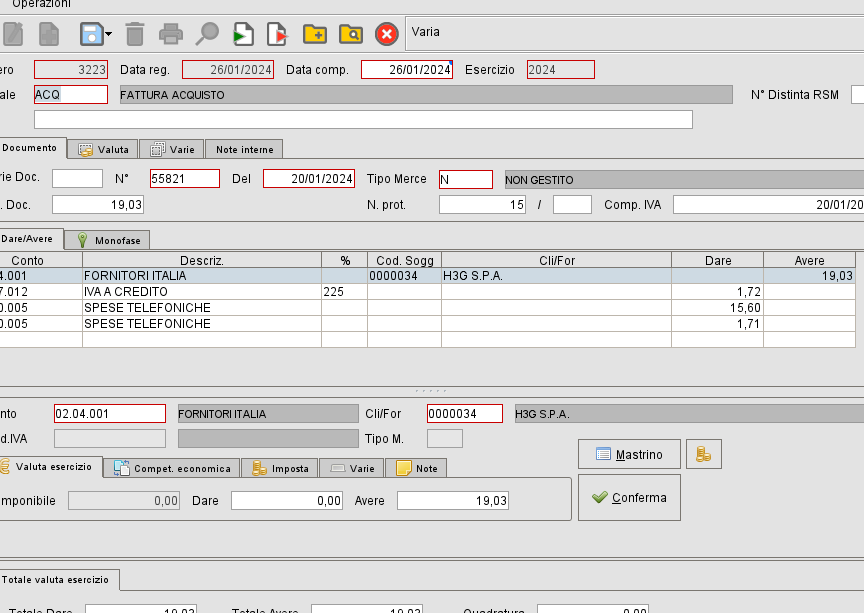Click the account field 02.04.001

[110, 413]
